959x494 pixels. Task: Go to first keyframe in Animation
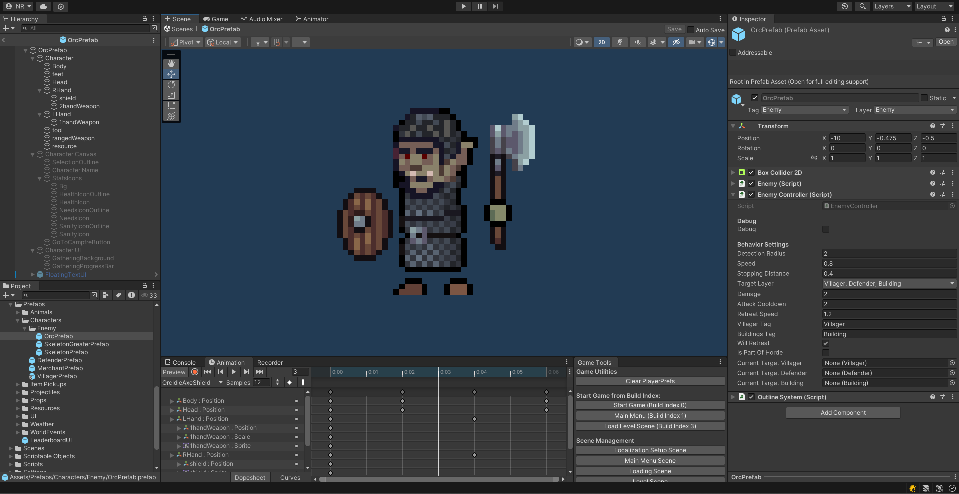pyautogui.click(x=207, y=372)
